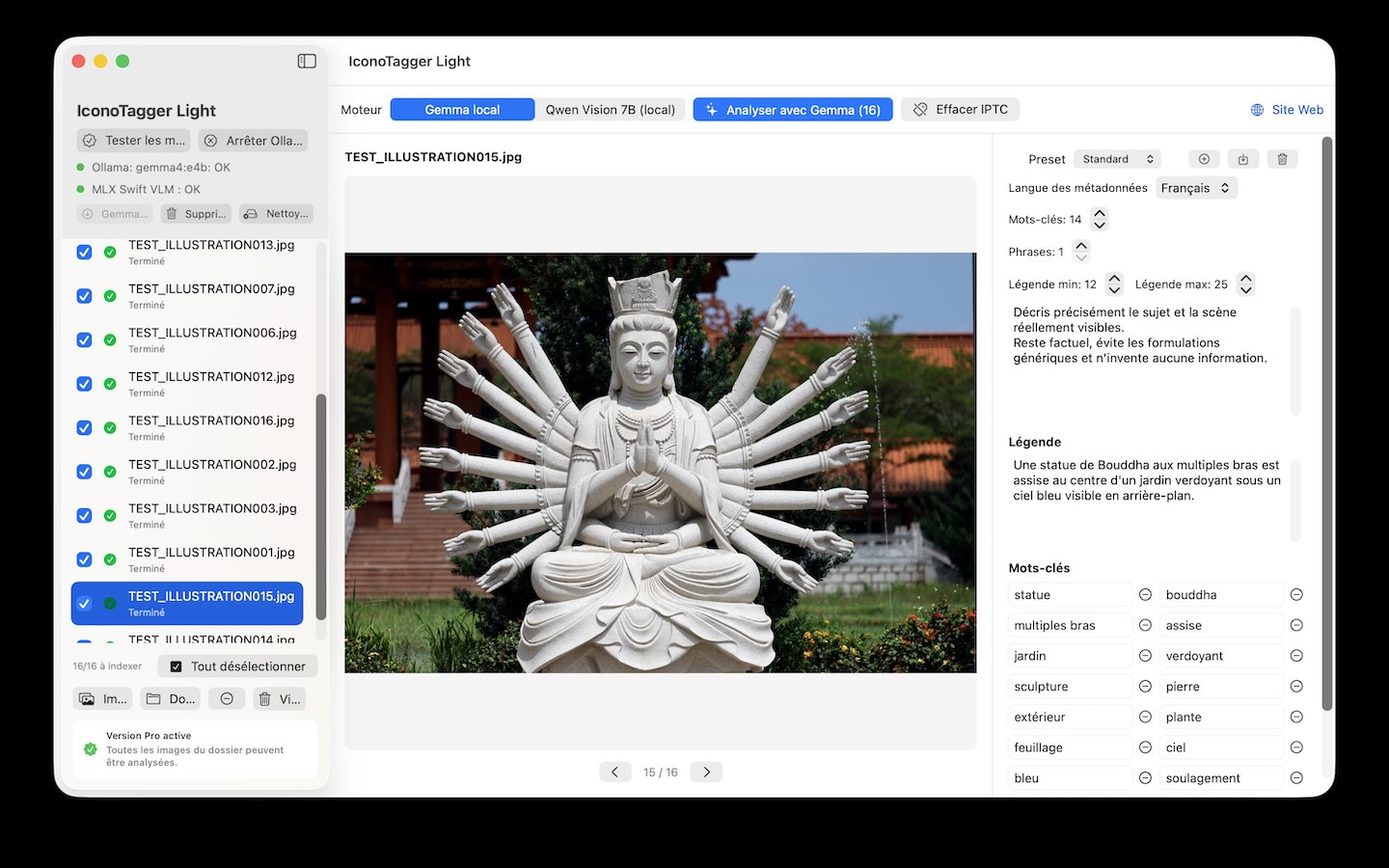This screenshot has width=1389, height=868.
Task: Stop Ollama with Arrêter Olla... button
Action: (254, 140)
